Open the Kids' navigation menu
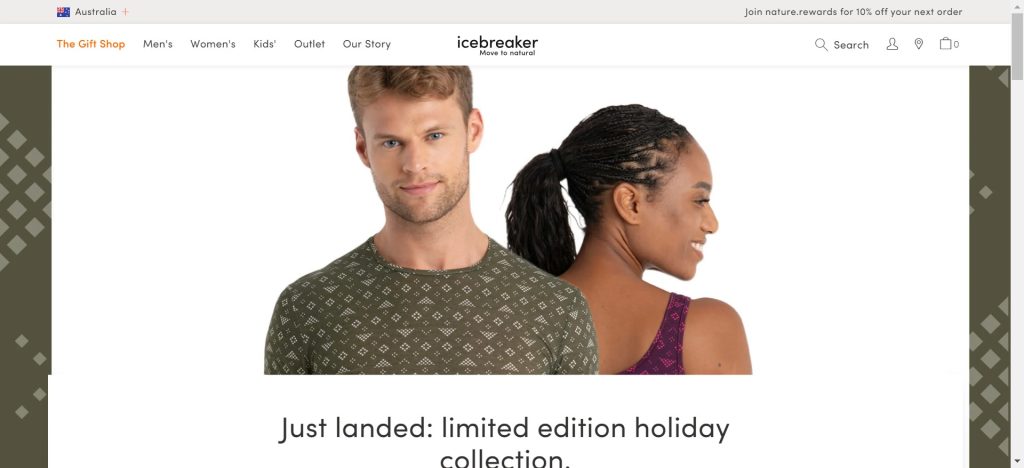 (x=264, y=44)
